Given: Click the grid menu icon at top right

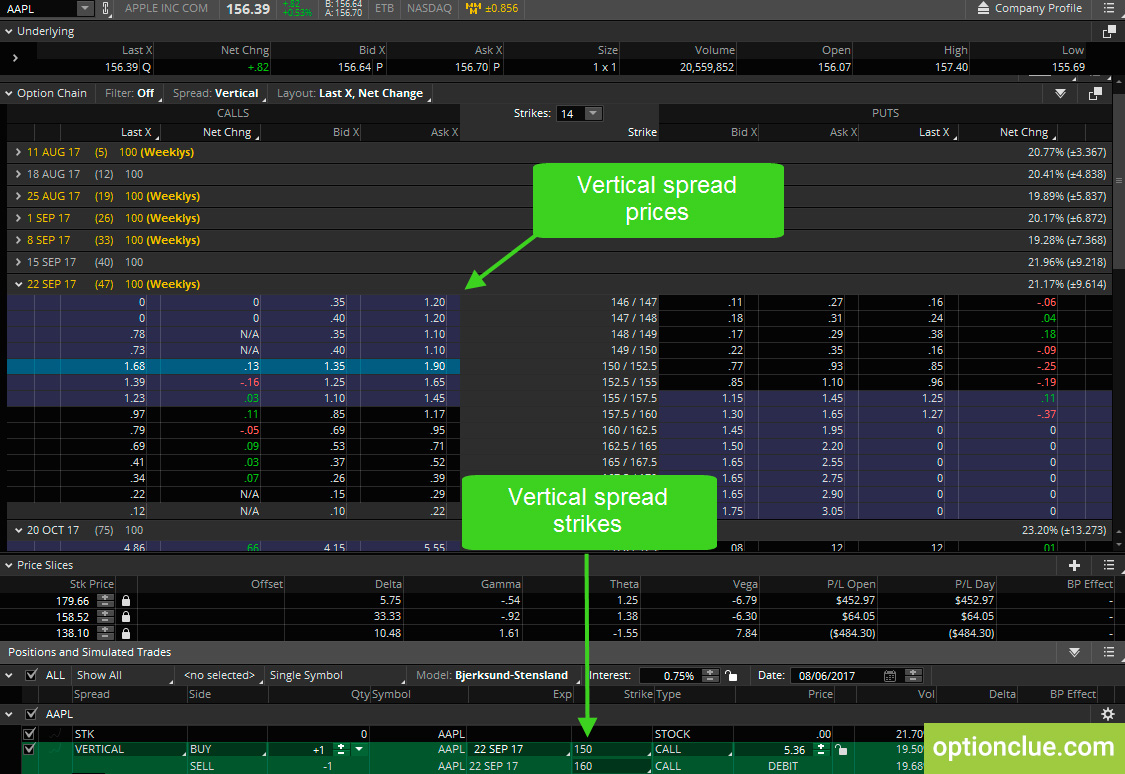Looking at the screenshot, I should click(1109, 9).
